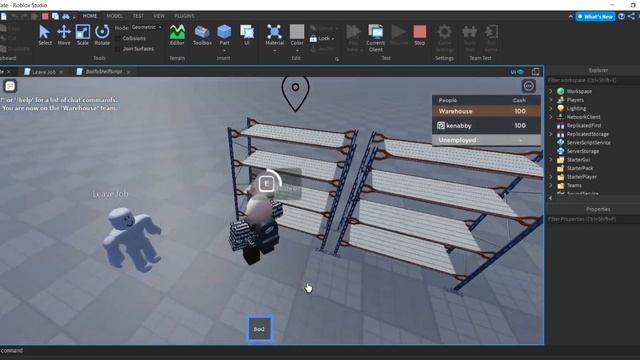Open the Color dropdown arrow

[297, 51]
